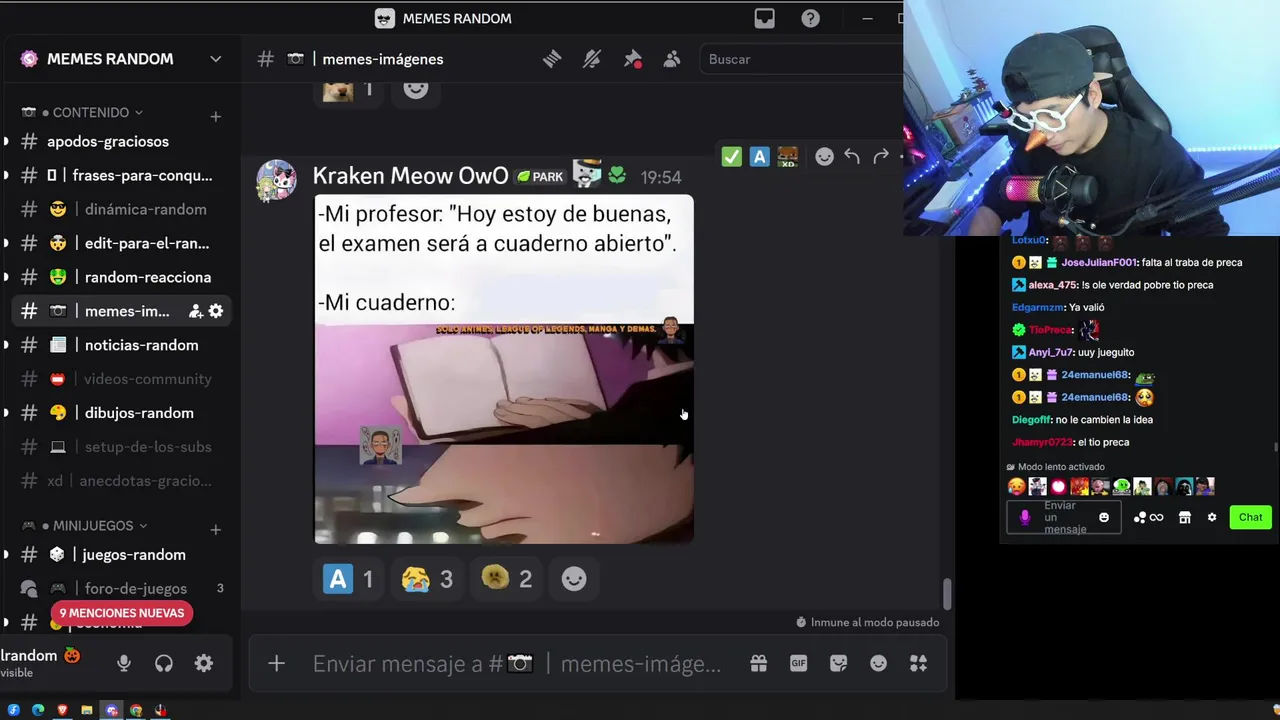The image size is (1280, 720).
Task: Click Kraken Meow OwO avatar
Action: [276, 180]
